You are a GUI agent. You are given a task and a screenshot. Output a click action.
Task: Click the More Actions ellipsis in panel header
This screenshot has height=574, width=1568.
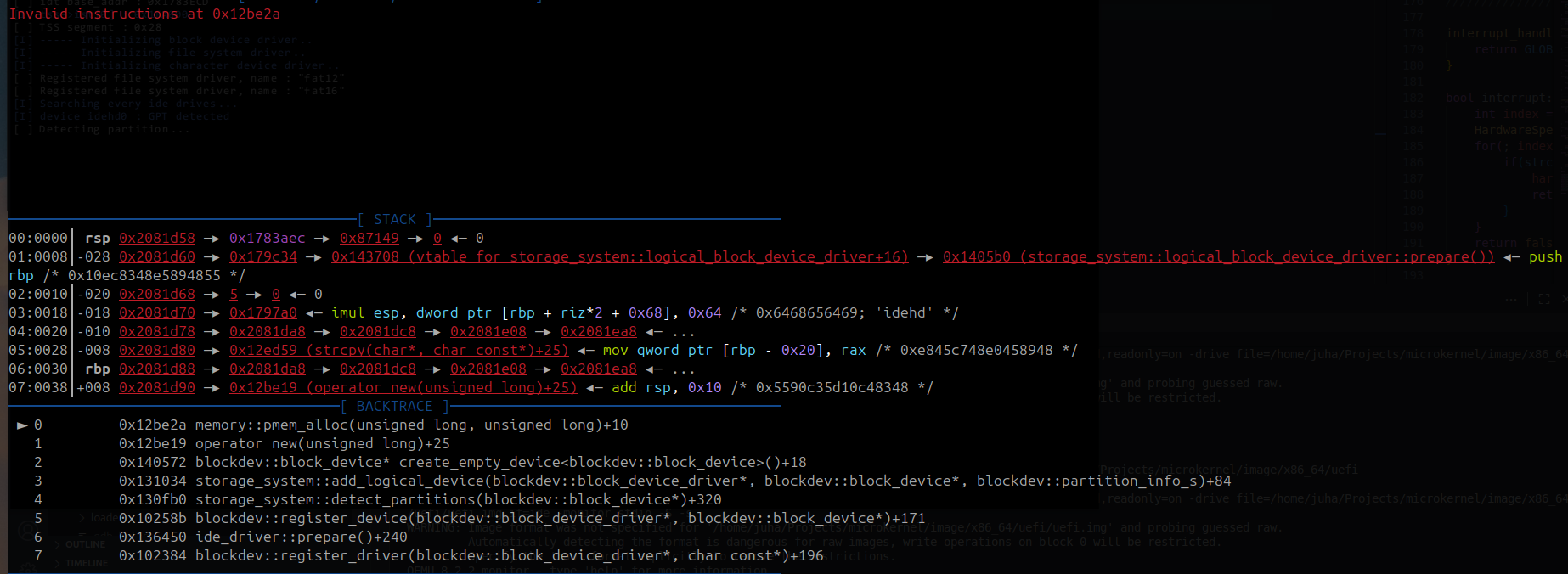[1511, 299]
